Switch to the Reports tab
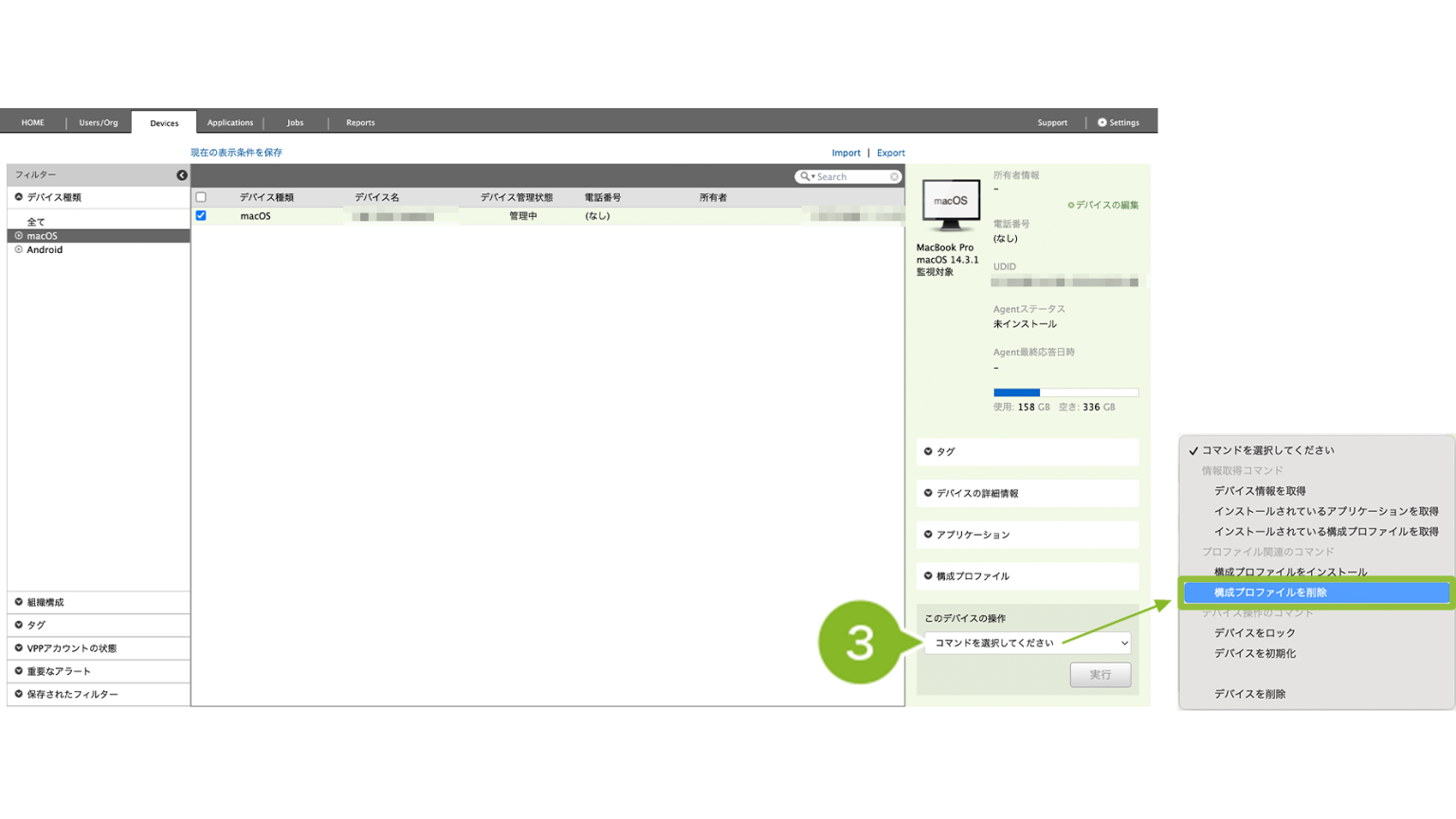The width and height of the screenshot is (1456, 819). [360, 122]
